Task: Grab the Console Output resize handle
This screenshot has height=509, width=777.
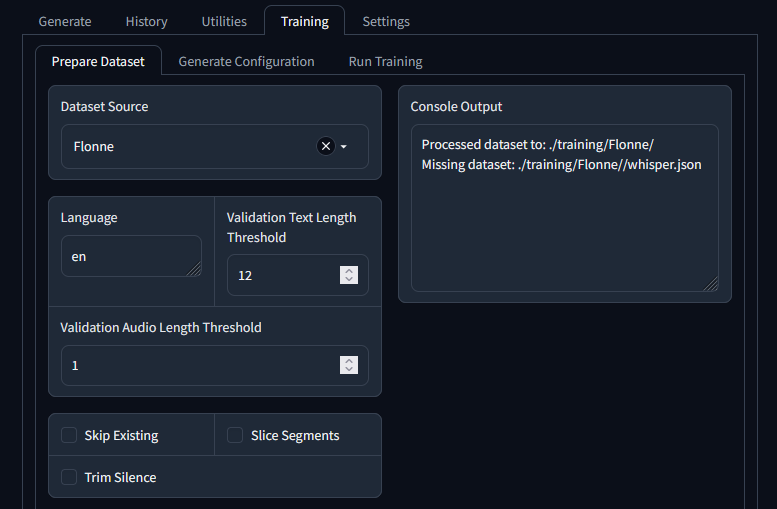Action: pos(711,284)
